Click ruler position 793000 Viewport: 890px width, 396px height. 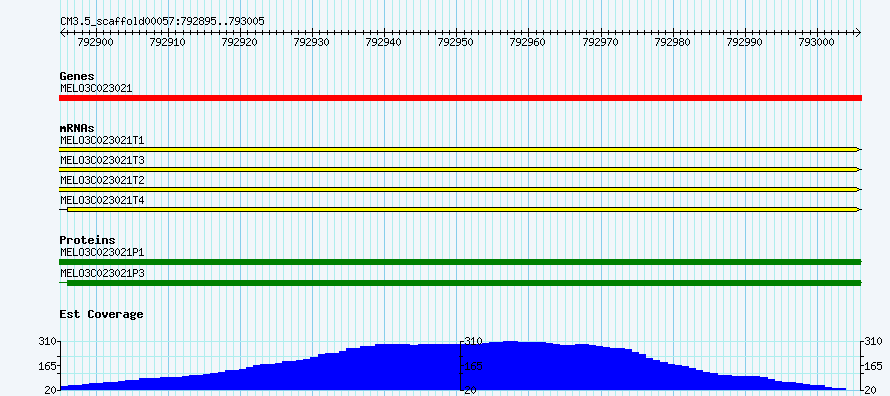click(x=816, y=42)
